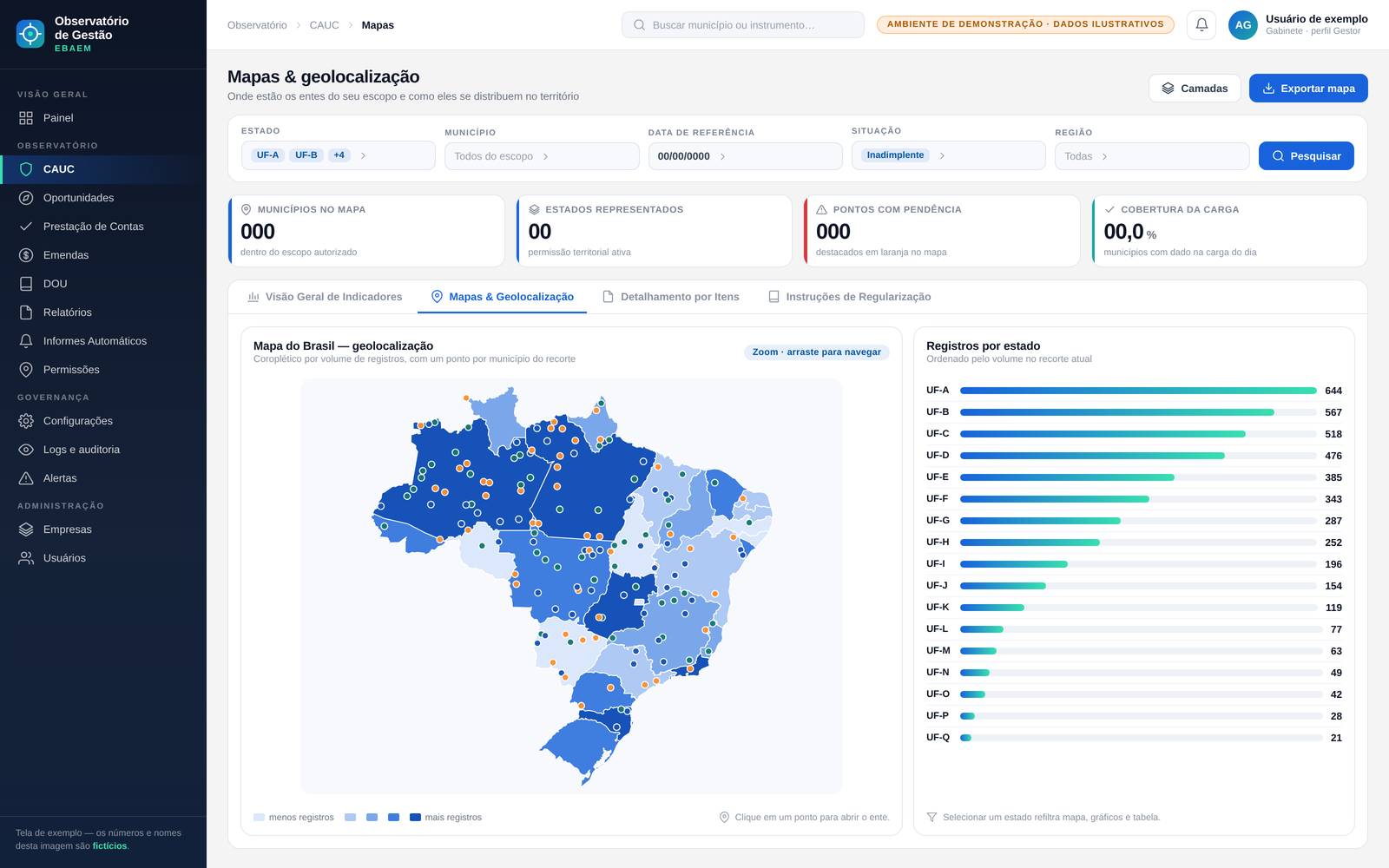Open Emendas in the sidebar

103,255
